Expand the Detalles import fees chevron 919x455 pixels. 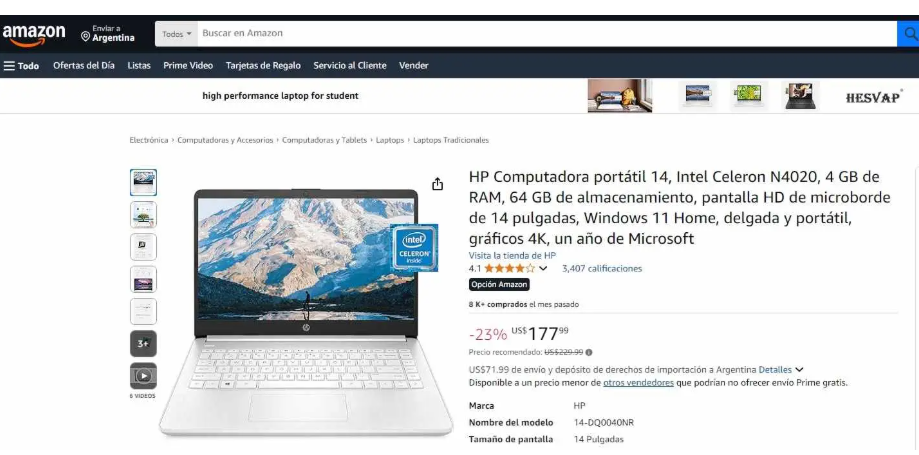point(799,370)
